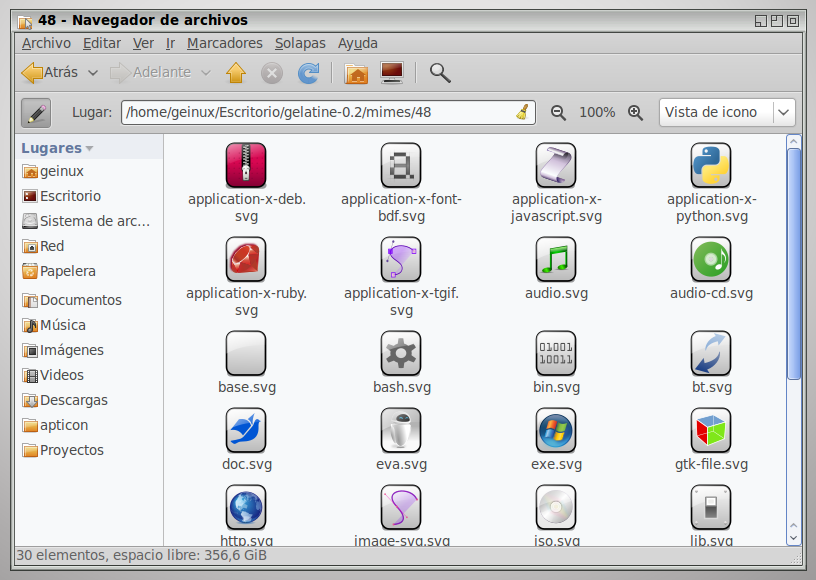Select exe.svg Windows logo icon

pos(556,431)
